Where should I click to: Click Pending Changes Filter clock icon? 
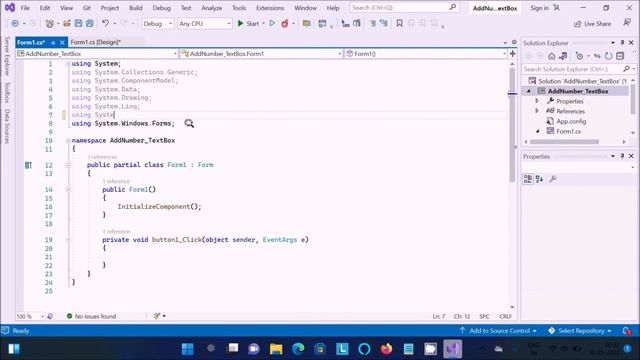[x=579, y=56]
